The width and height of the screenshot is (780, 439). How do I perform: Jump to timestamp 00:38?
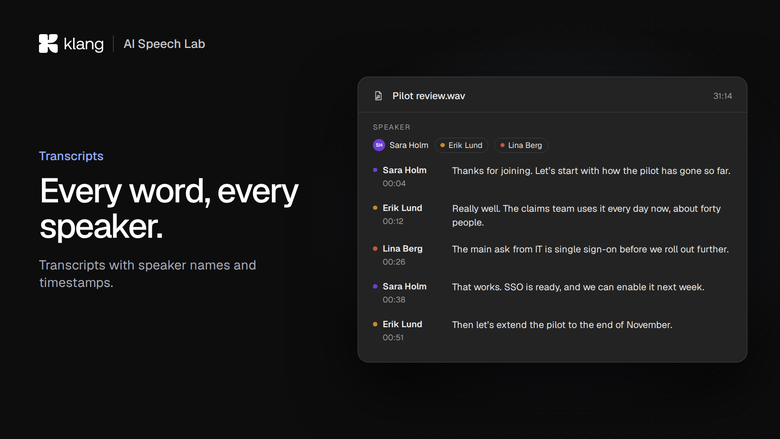point(394,300)
